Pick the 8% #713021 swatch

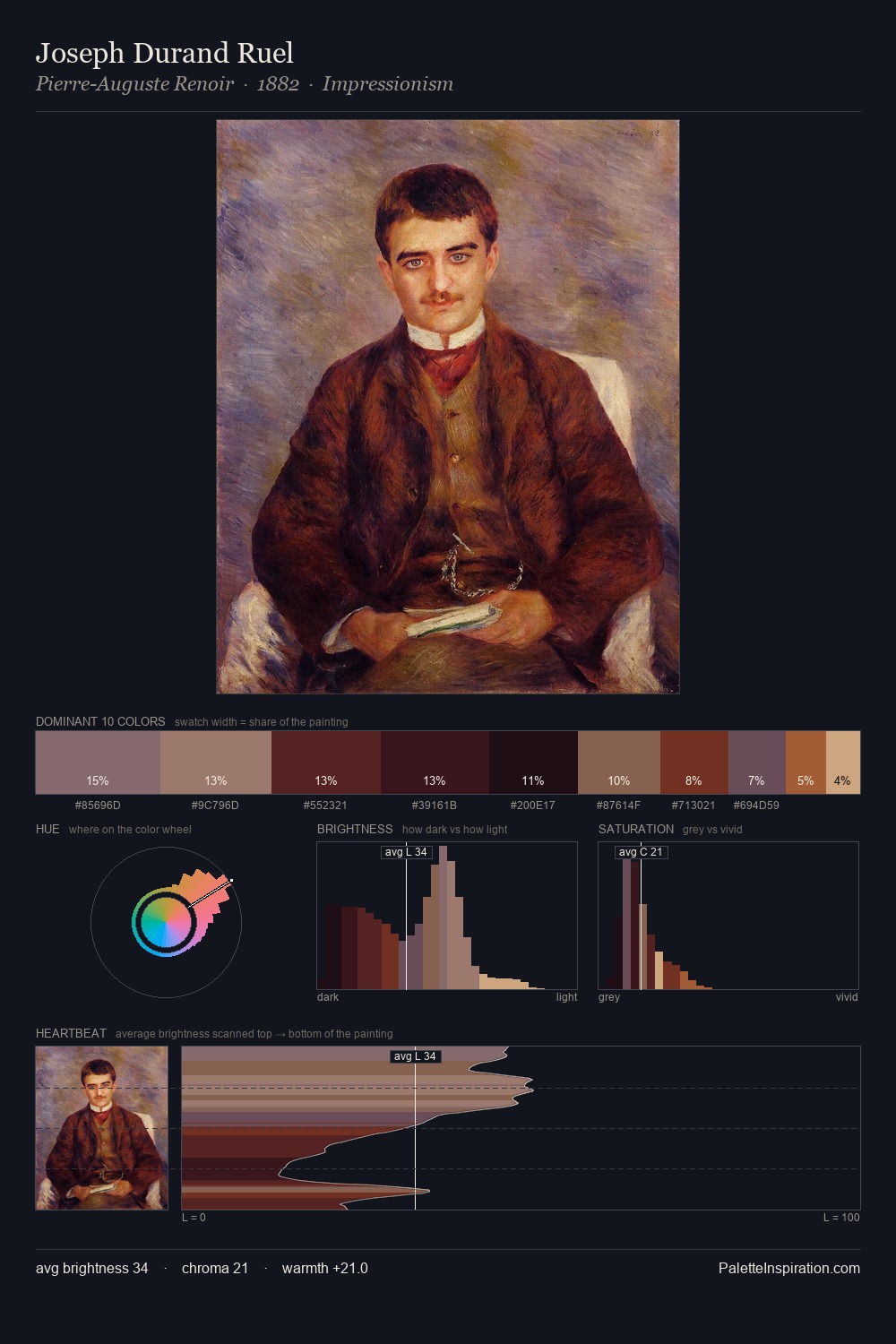click(694, 762)
